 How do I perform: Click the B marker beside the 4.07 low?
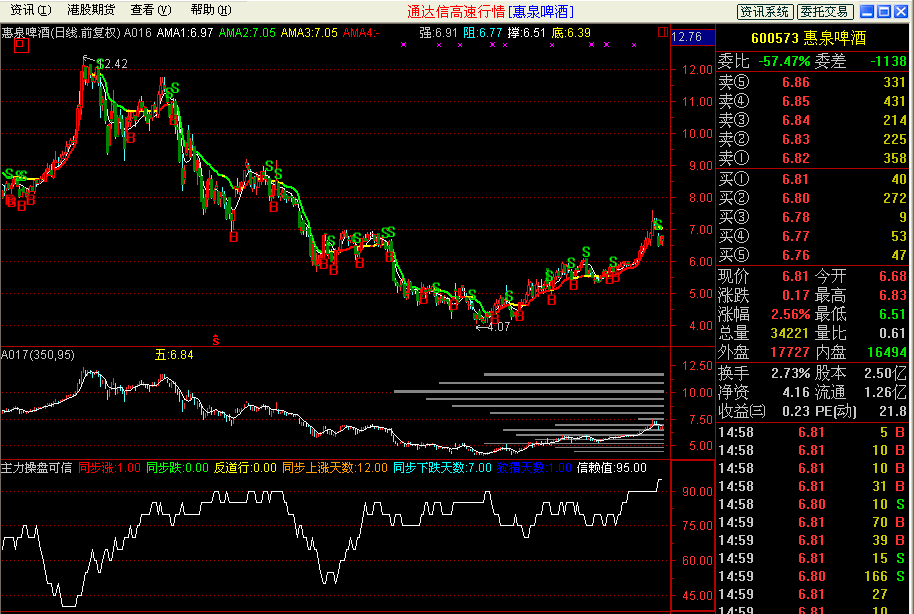495,318
